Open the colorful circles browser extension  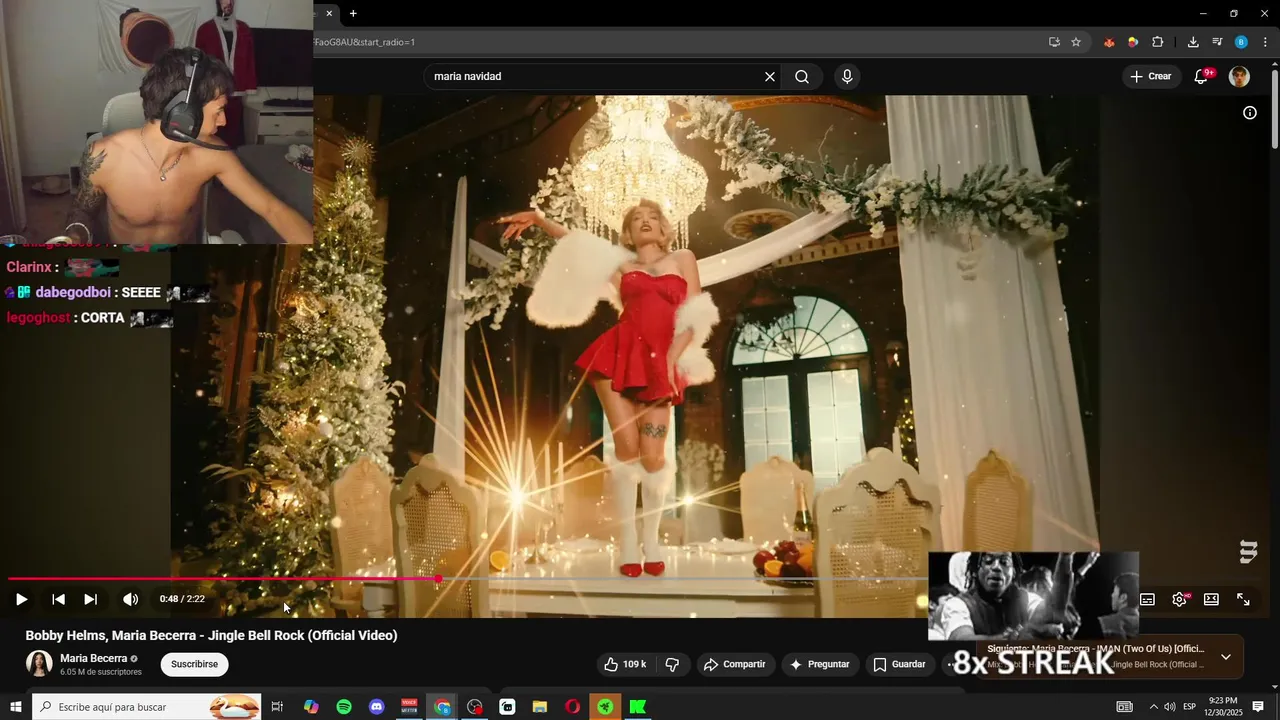(x=1133, y=42)
